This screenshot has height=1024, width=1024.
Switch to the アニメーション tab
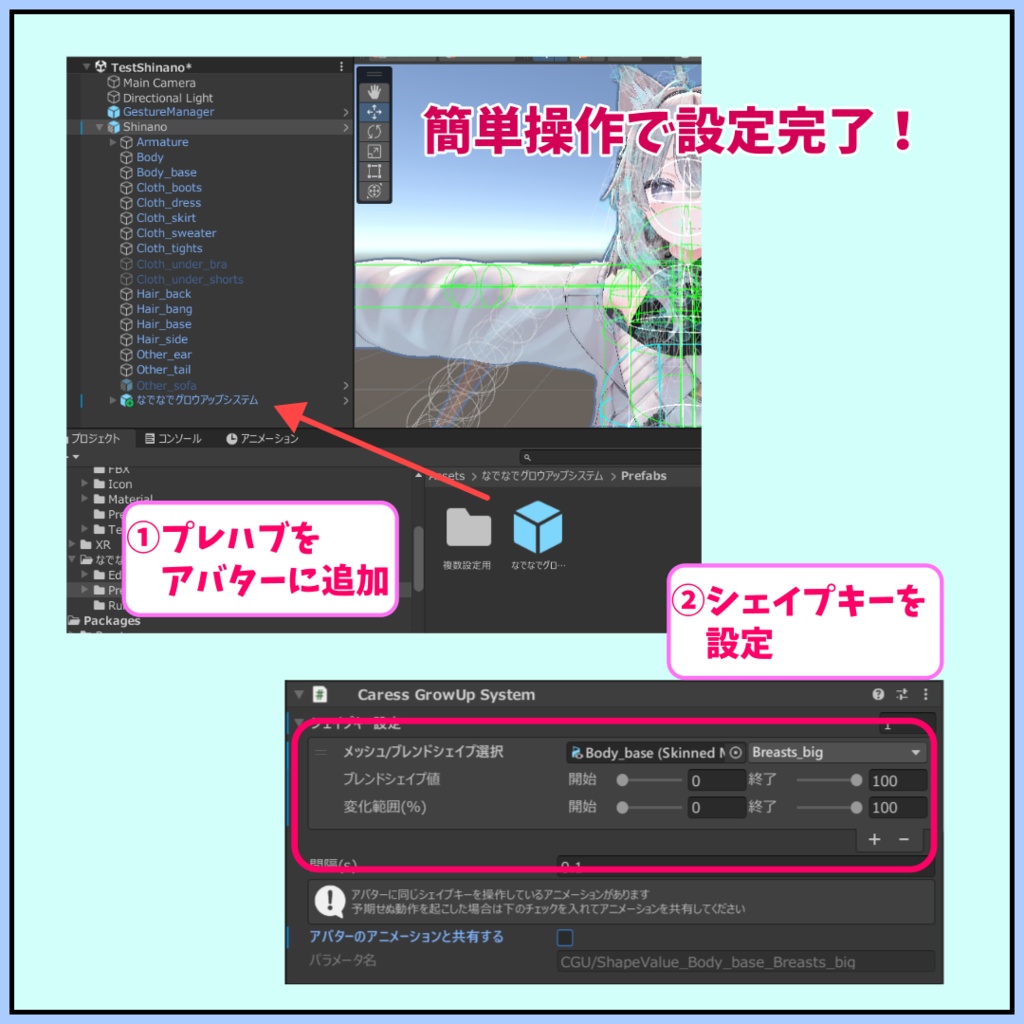(x=262, y=438)
